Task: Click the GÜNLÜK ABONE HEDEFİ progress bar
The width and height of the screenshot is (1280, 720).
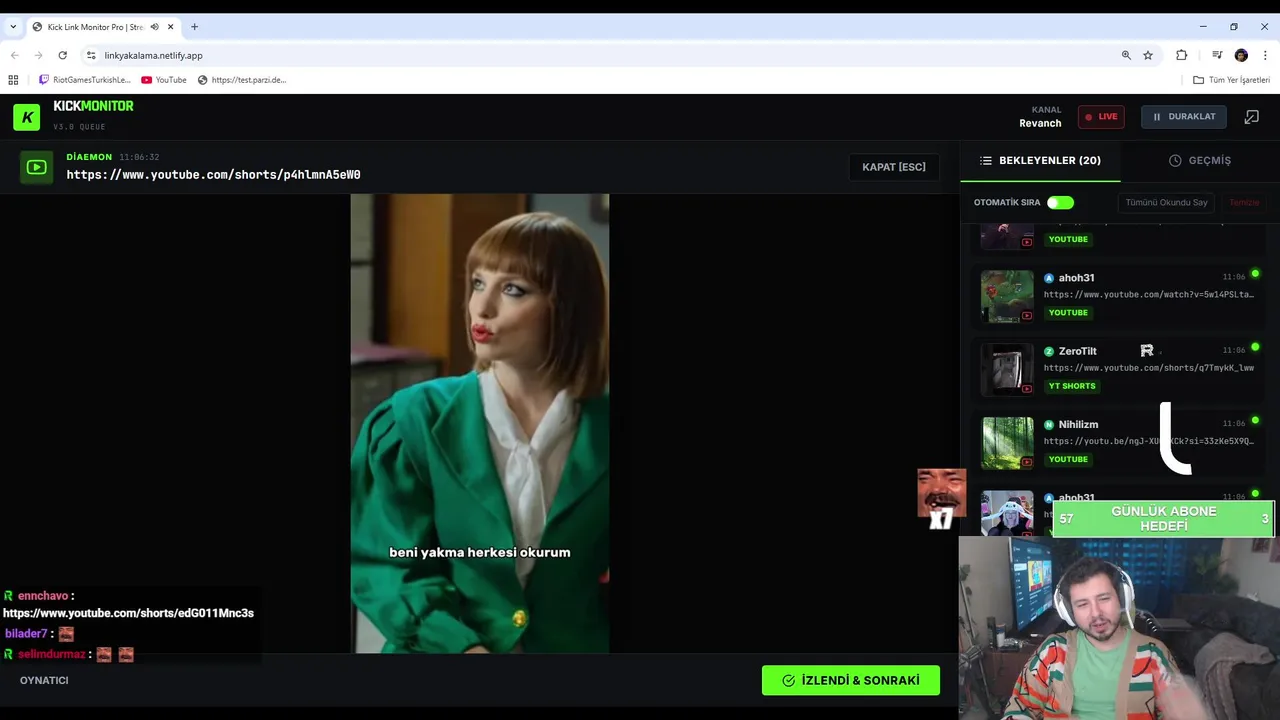Action: [1163, 519]
